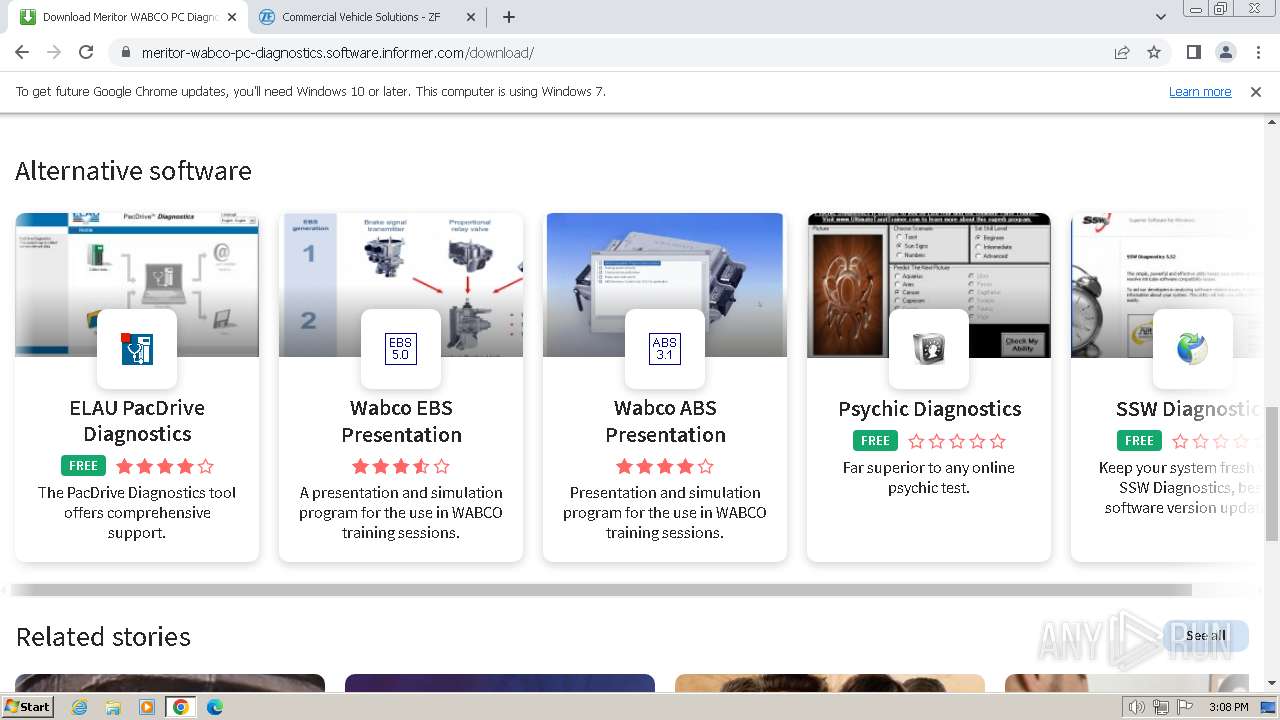This screenshot has height=720, width=1280.
Task: Click FREE badge on ELAU PacDrive card
Action: click(x=83, y=466)
